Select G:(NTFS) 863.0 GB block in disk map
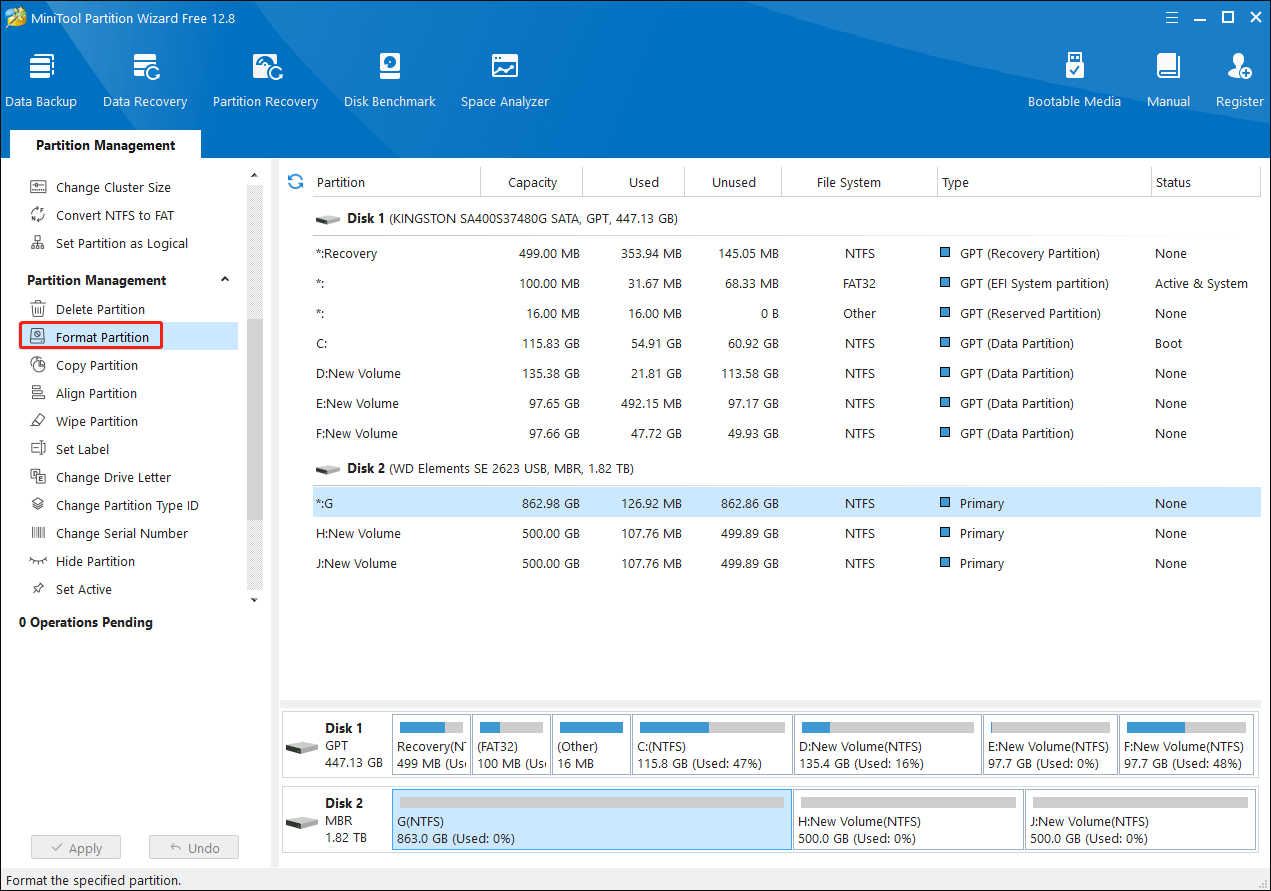Image resolution: width=1271 pixels, height=891 pixels. pos(592,820)
